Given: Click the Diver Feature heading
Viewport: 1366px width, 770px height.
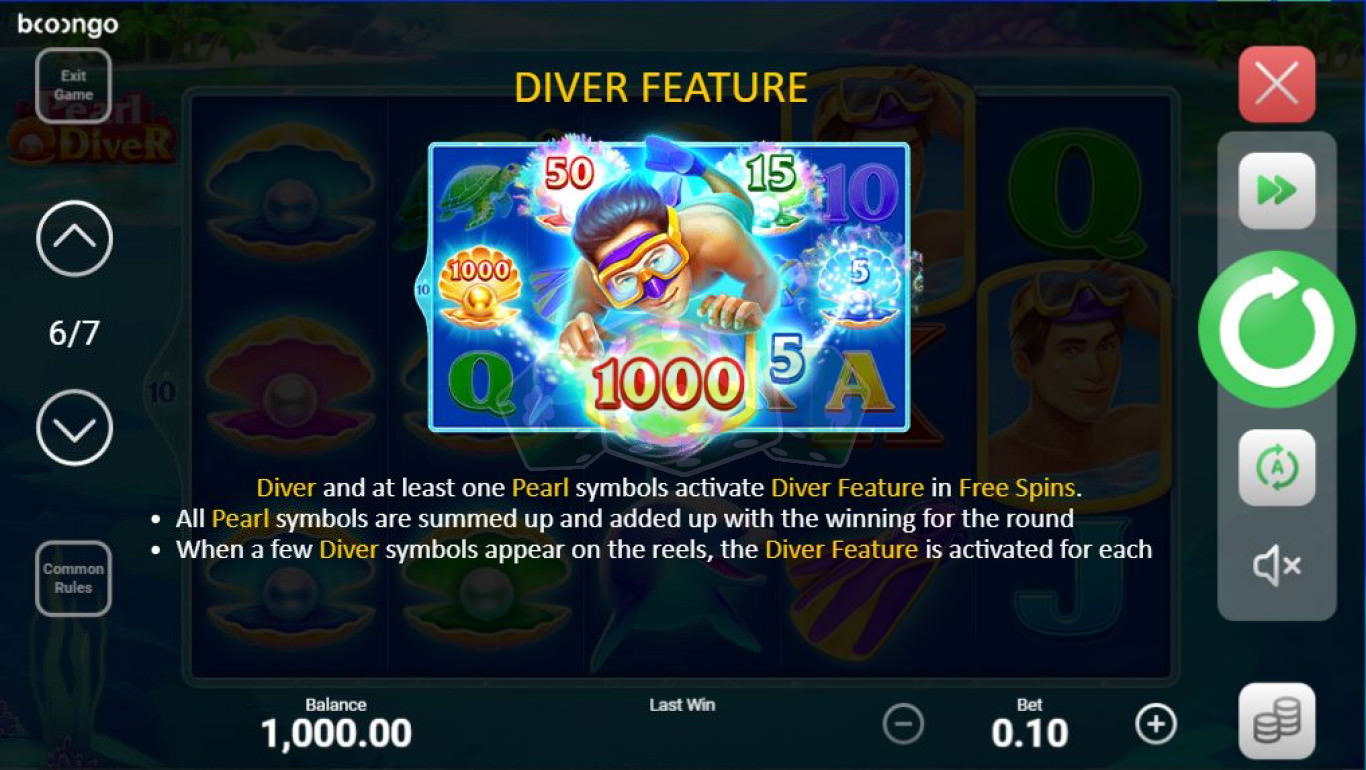Looking at the screenshot, I should (661, 88).
